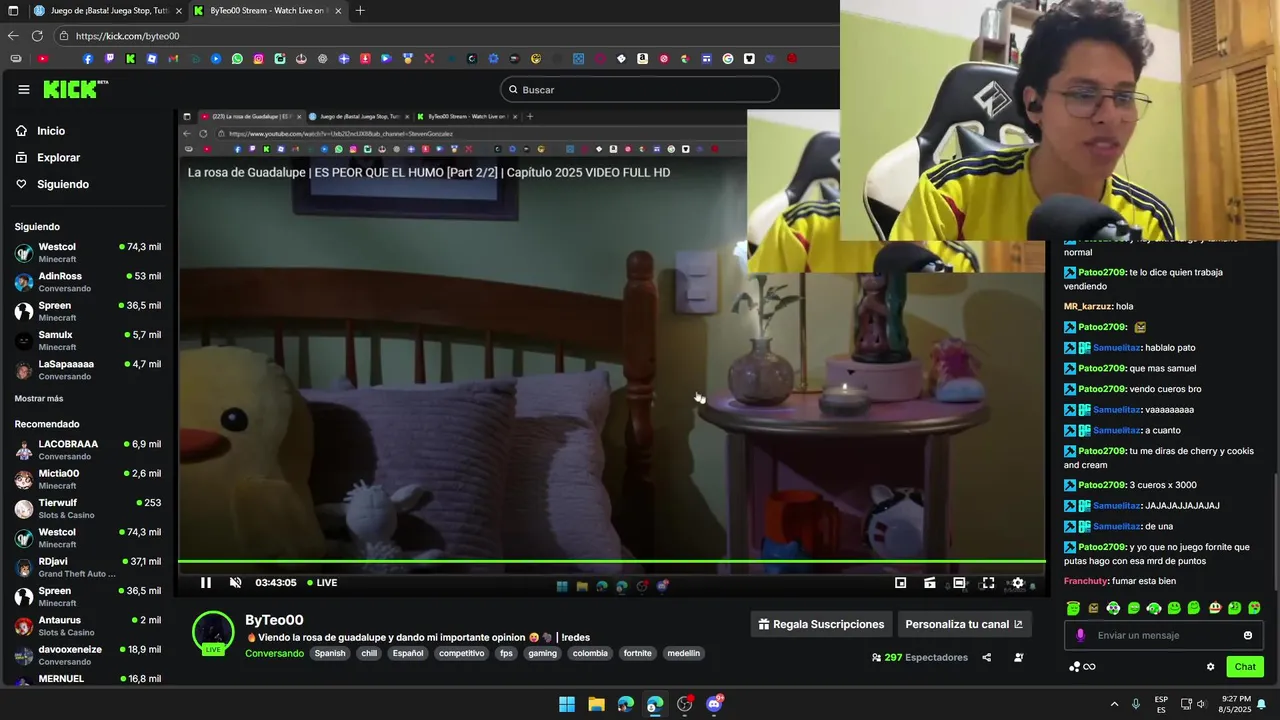1280x720 pixels.
Task: Open RDjavi recommended channel
Action: [88, 567]
